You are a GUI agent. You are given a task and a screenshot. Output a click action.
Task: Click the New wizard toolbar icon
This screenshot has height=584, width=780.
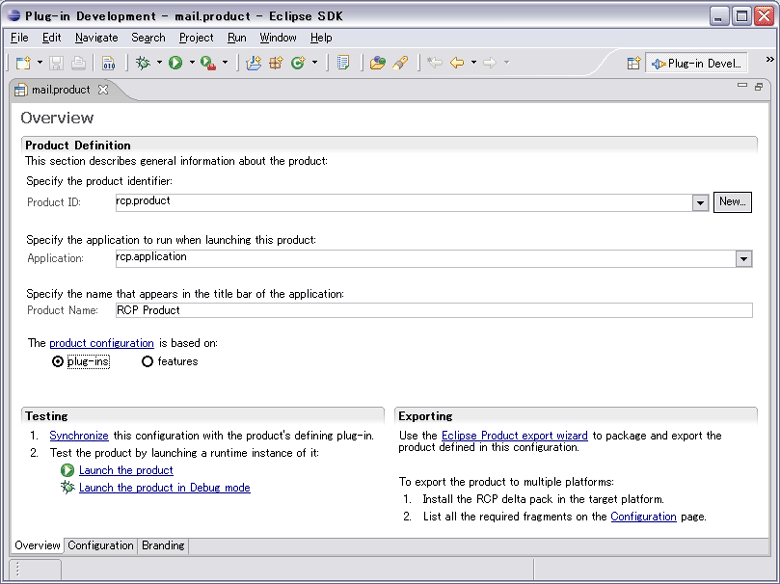tap(23, 63)
